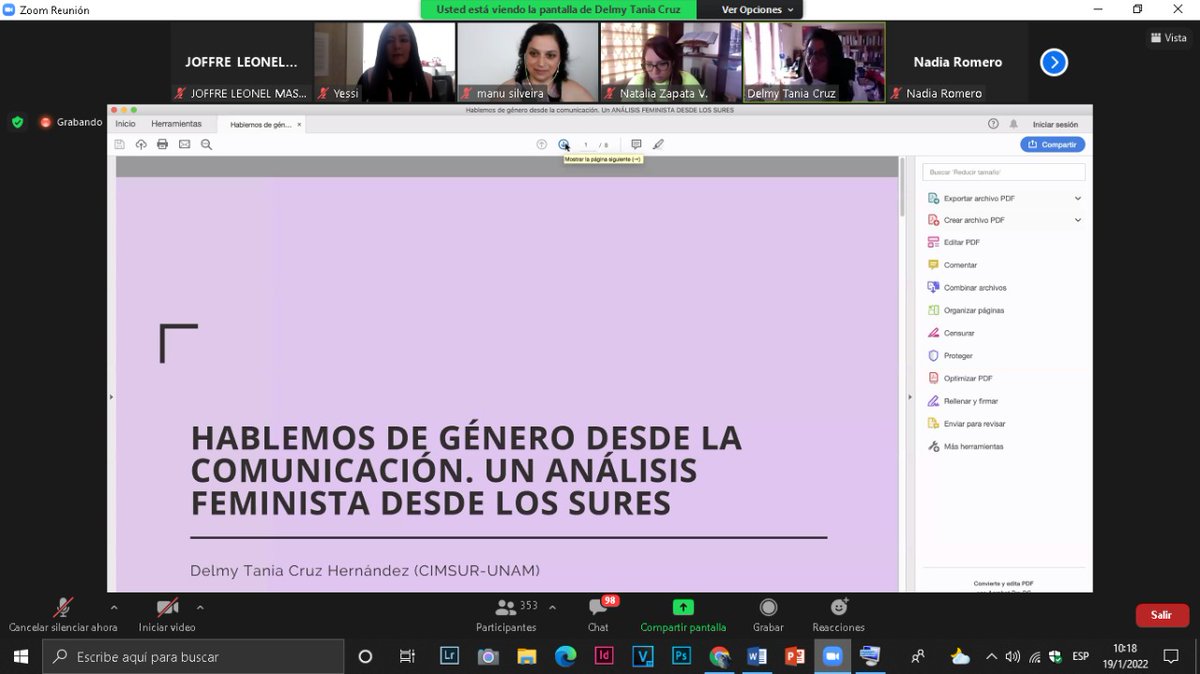Click the Acrobat print icon
1200x674 pixels.
162,144
